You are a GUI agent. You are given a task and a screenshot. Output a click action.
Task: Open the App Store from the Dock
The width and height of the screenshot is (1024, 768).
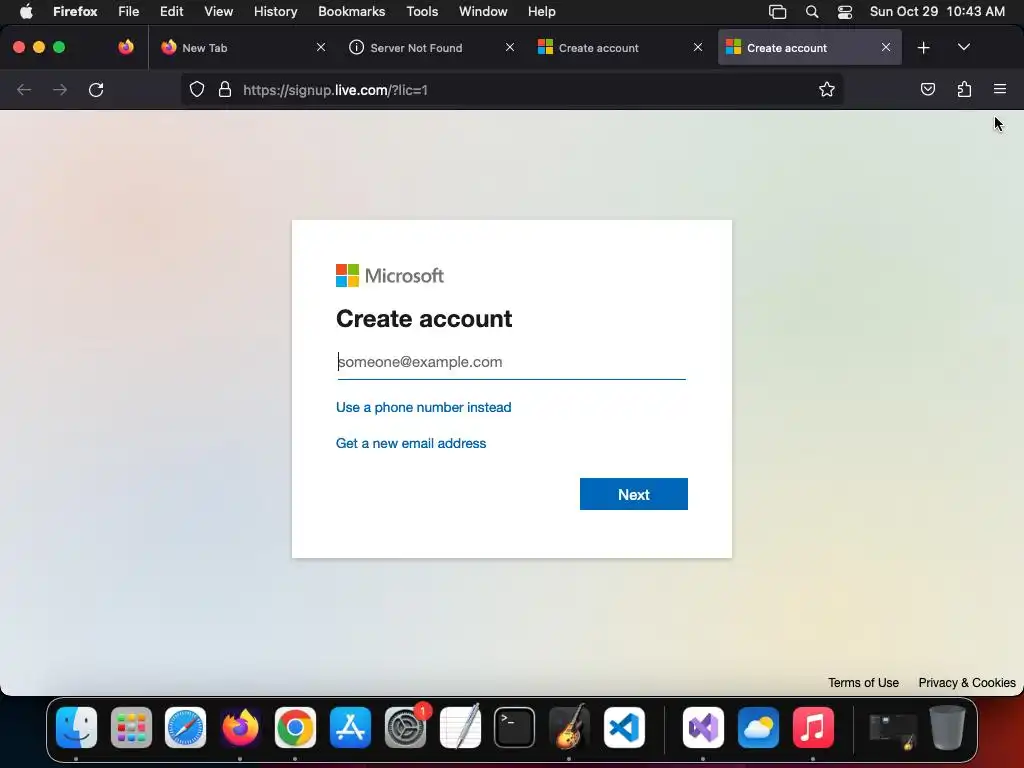point(350,728)
